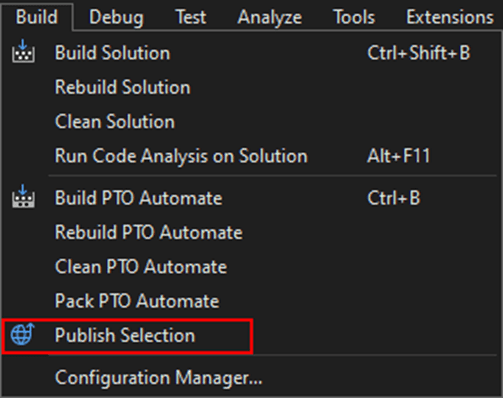Click the Build Solution icon
Viewport: 503px width, 398px height.
(23, 51)
